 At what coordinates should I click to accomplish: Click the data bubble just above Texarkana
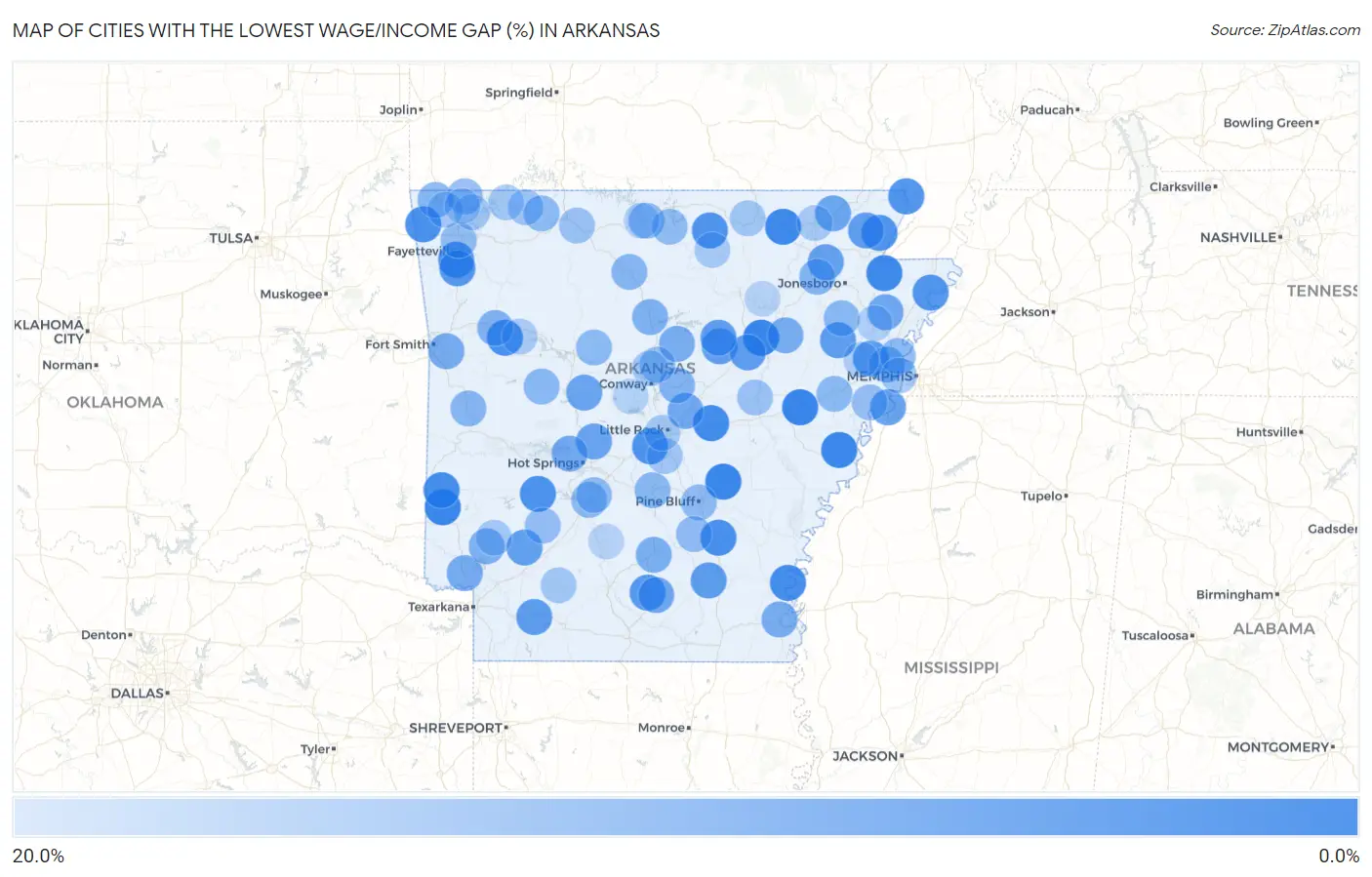point(464,573)
